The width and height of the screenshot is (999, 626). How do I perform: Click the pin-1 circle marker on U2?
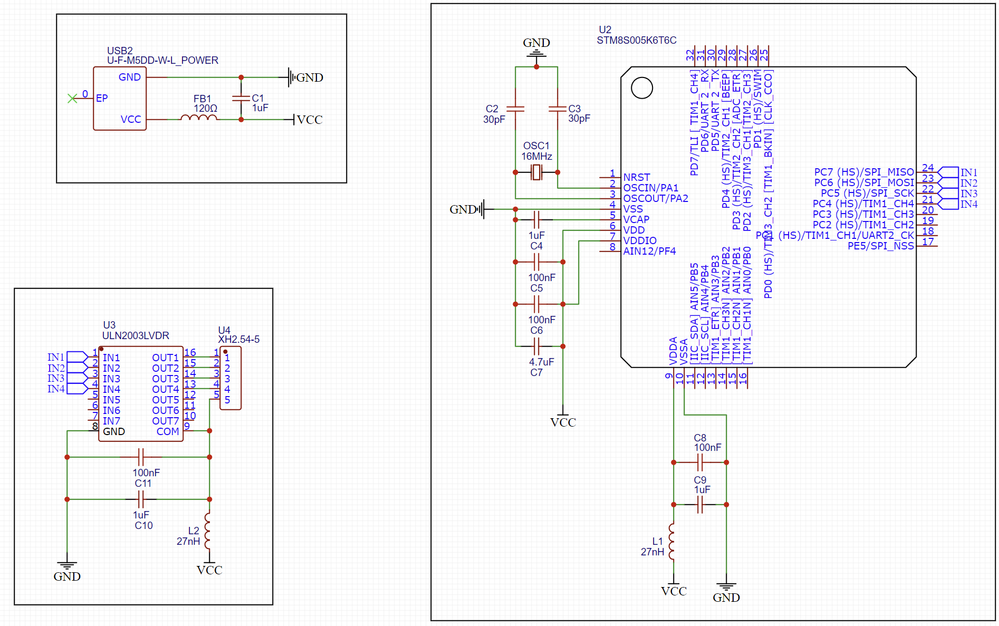[x=642, y=88]
